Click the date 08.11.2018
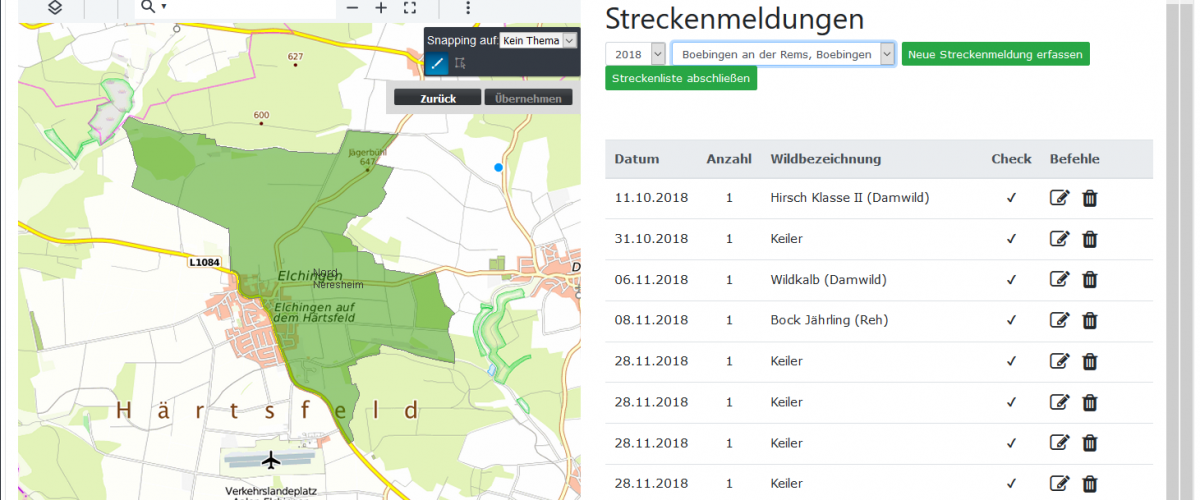The image size is (1200, 500). (x=651, y=320)
